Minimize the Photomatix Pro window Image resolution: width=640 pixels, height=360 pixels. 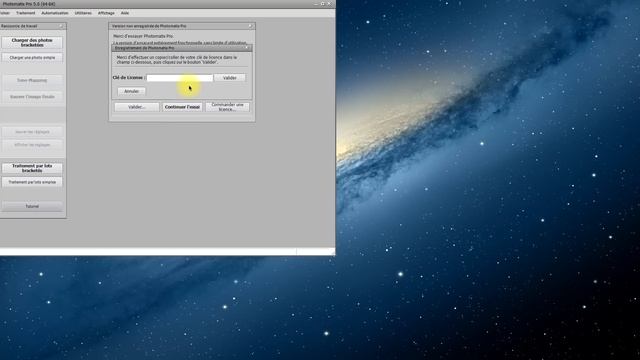coord(316,4)
